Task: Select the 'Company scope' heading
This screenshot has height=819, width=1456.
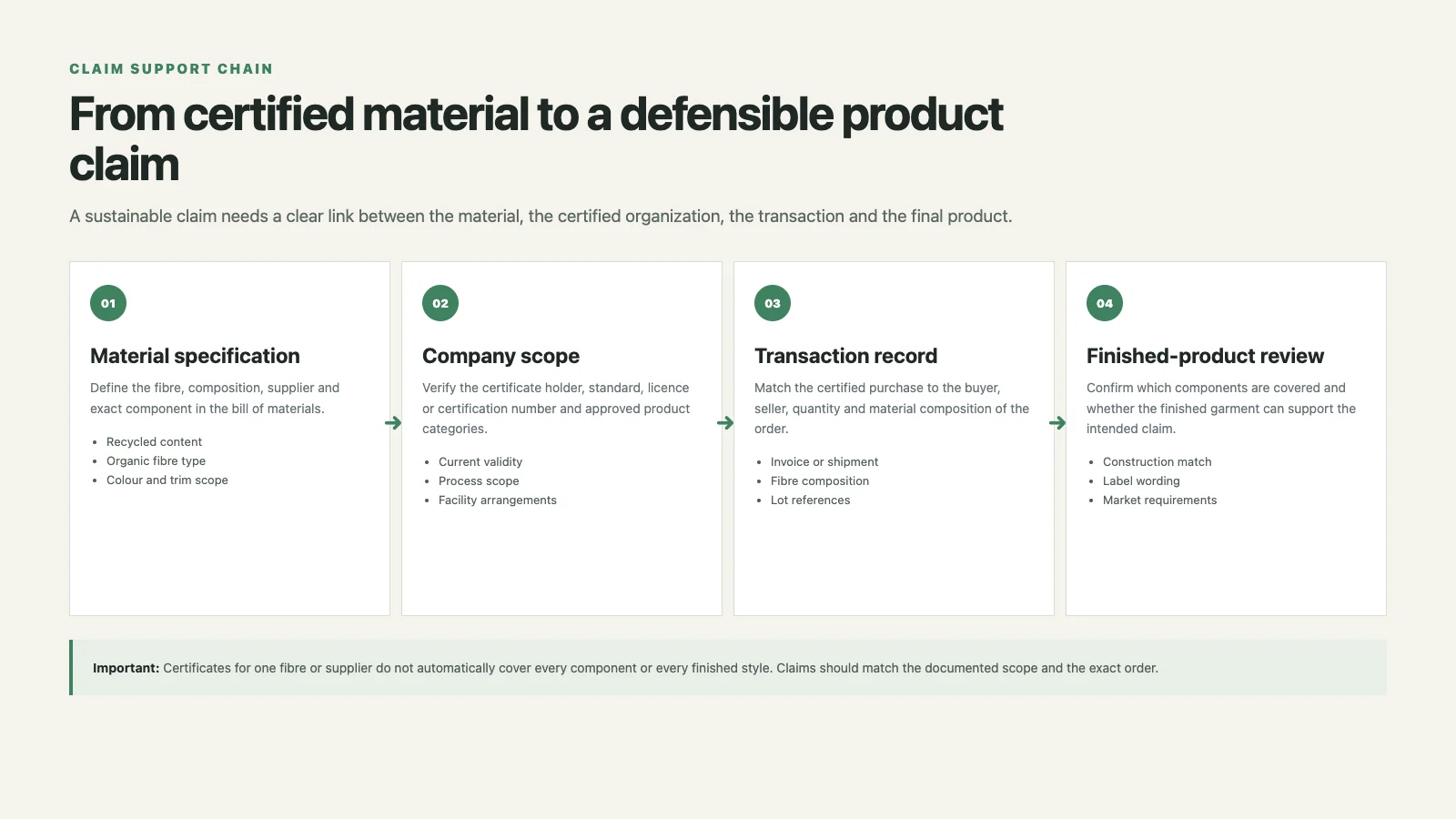Action: point(500,356)
